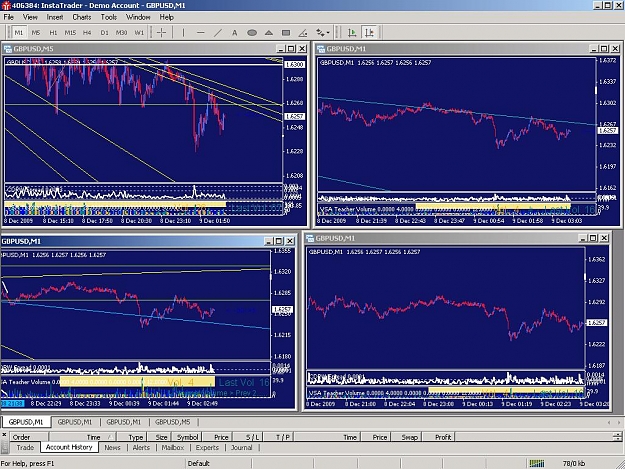This screenshot has height=469, width=625.
Task: Switch timeframe to W1
Action: (x=139, y=33)
